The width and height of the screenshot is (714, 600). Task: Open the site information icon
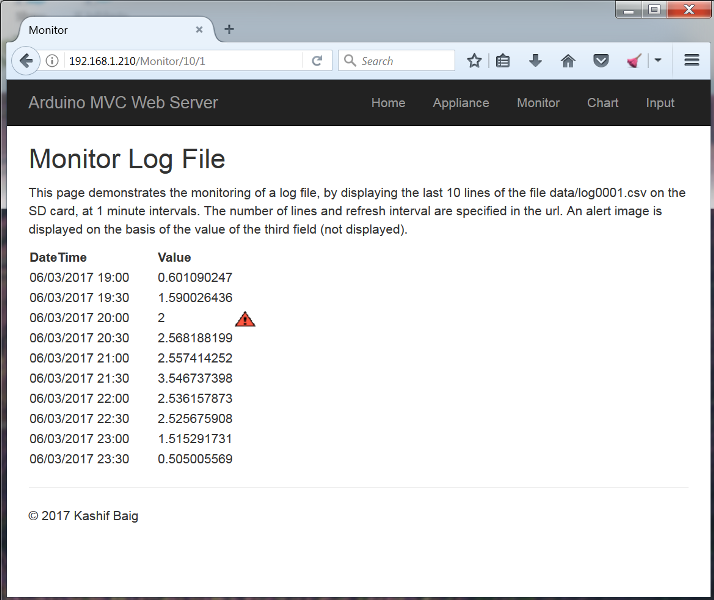click(52, 61)
